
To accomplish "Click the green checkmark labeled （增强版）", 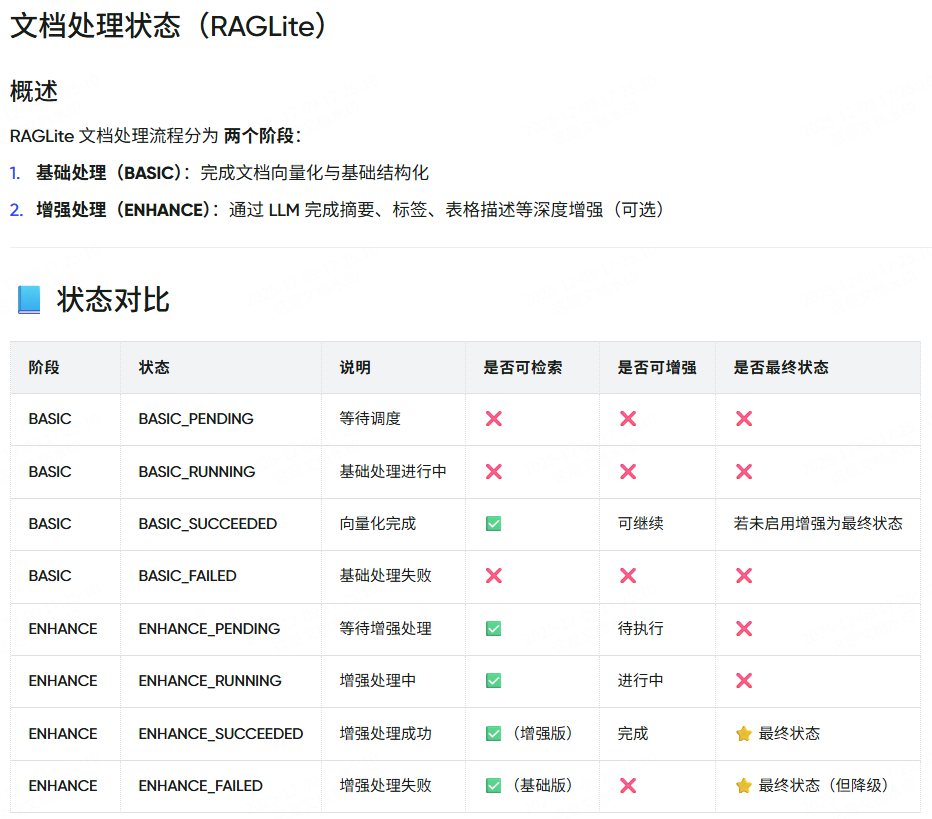I will point(492,733).
